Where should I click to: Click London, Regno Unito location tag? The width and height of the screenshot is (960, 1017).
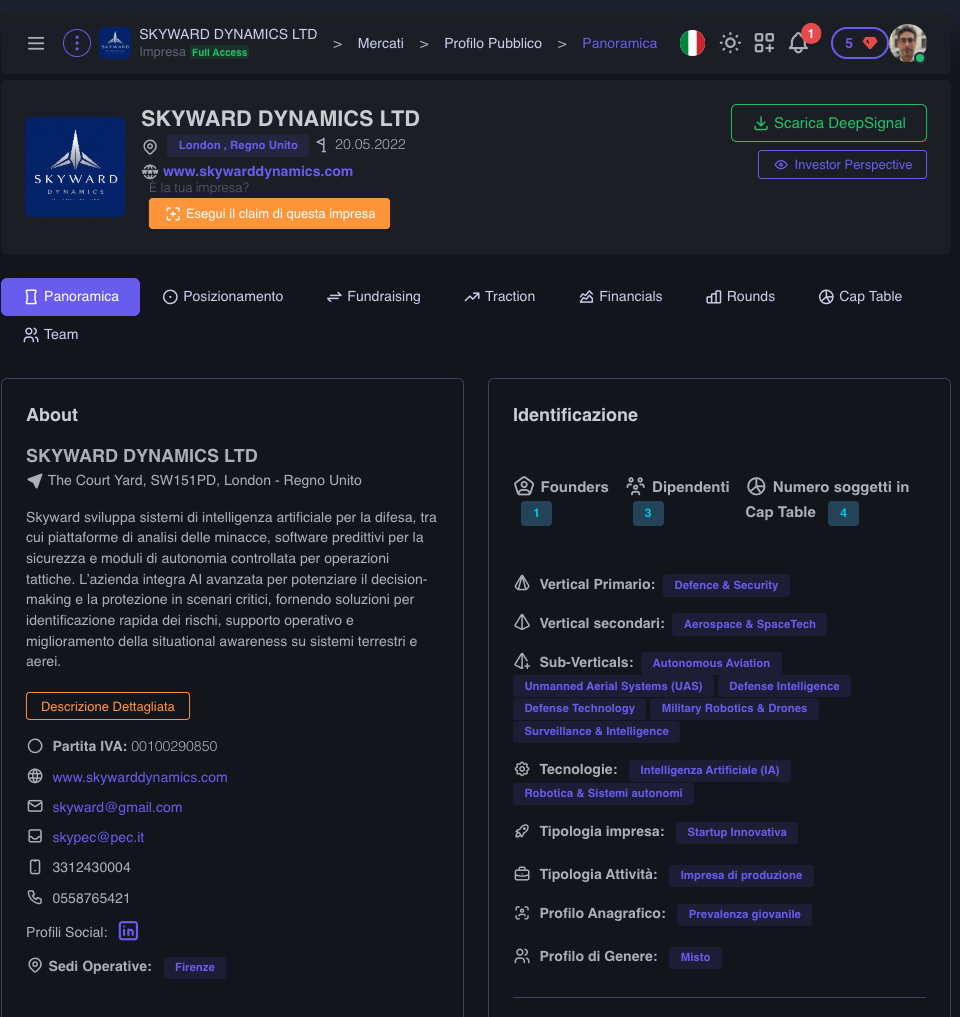point(237,145)
